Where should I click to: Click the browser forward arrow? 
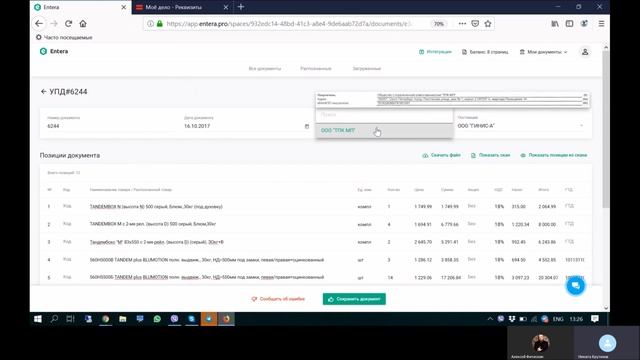(54, 24)
